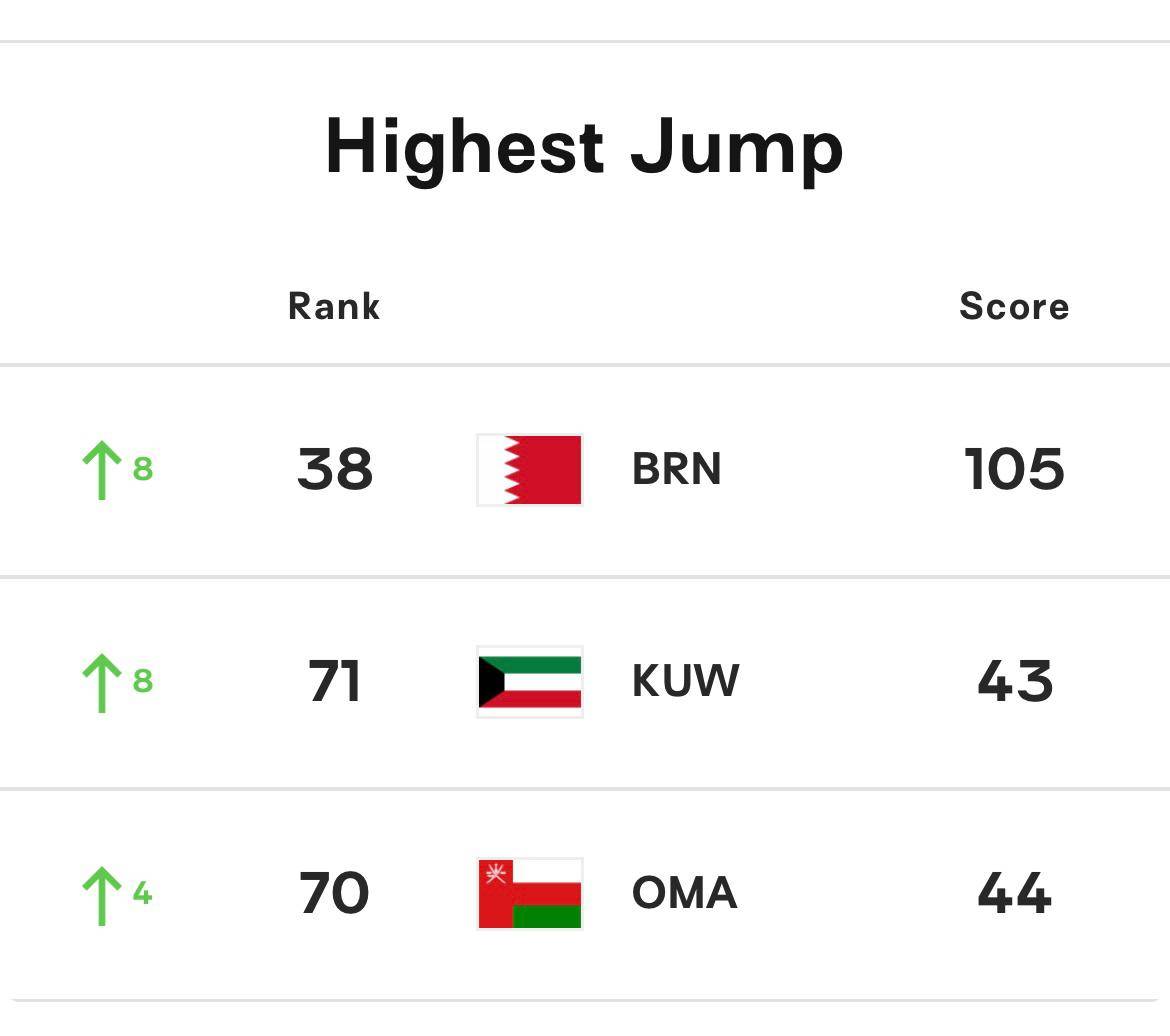Screen dimensions: 1170x1036
Task: Click the Bahrain flag icon
Action: (x=530, y=470)
